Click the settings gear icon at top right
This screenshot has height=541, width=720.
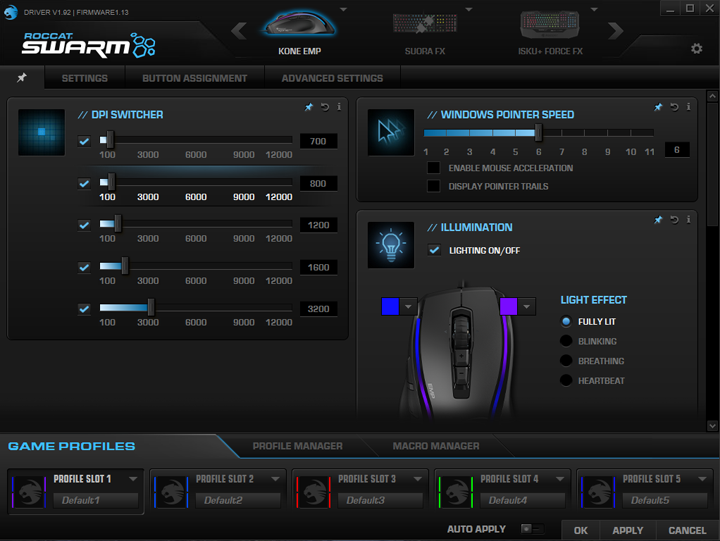pyautogui.click(x=696, y=49)
